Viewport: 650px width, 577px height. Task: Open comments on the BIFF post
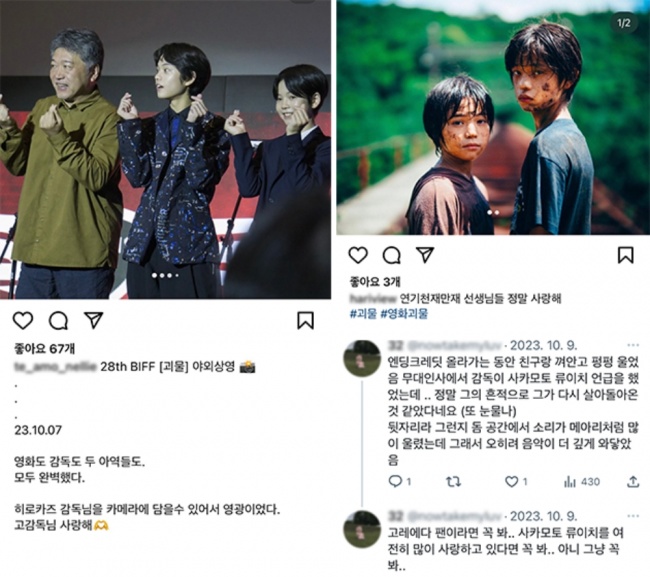click(x=58, y=320)
